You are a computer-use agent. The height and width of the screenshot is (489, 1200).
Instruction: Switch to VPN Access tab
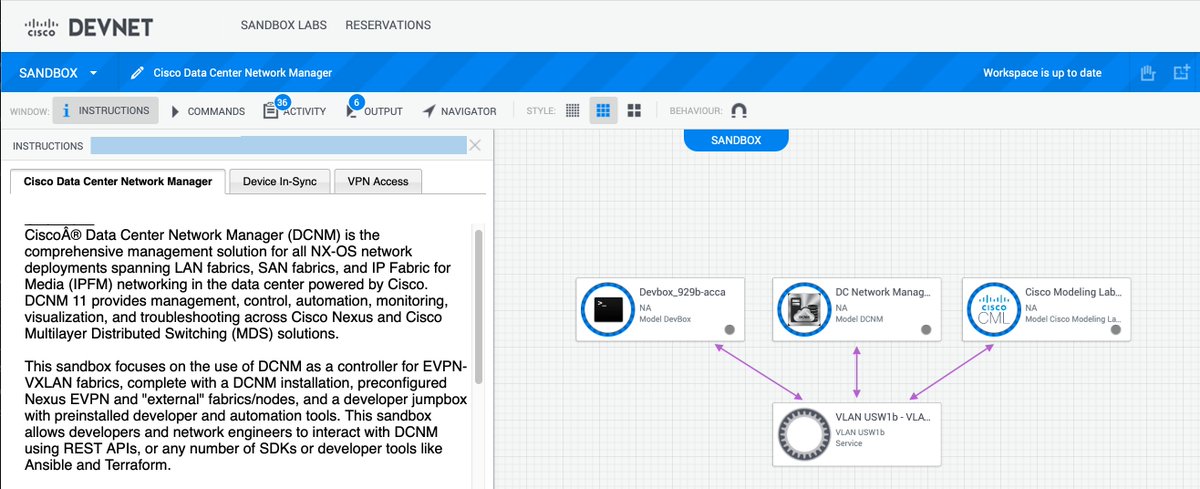[378, 182]
